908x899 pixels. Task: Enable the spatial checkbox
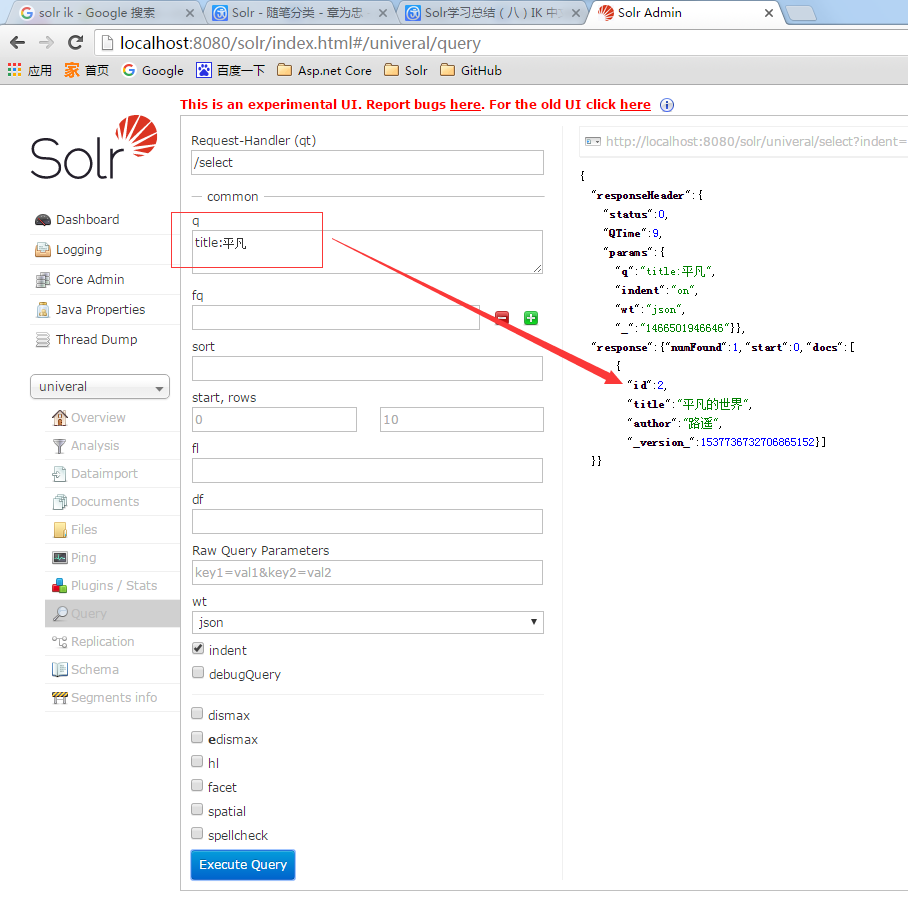click(197, 809)
